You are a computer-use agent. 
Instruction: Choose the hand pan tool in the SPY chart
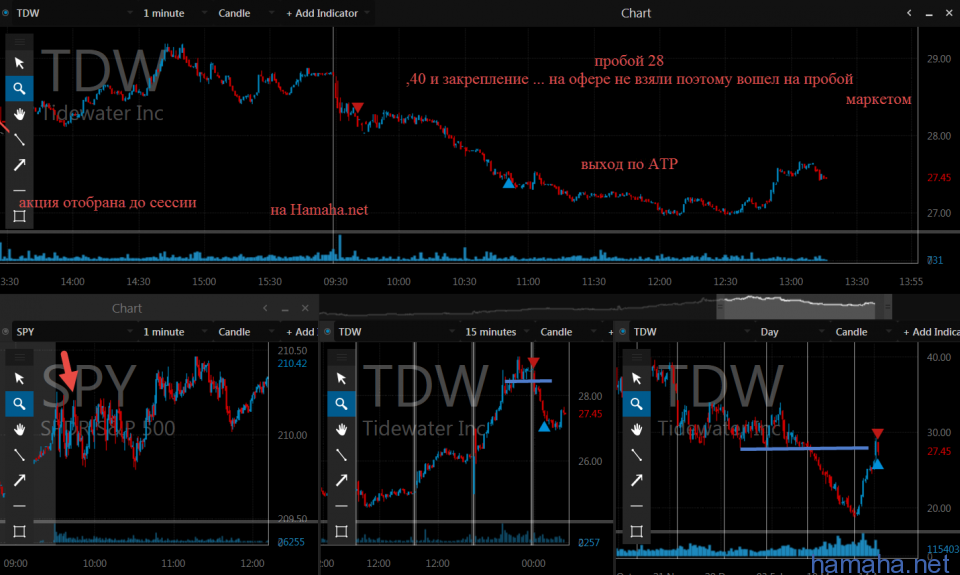(19, 429)
